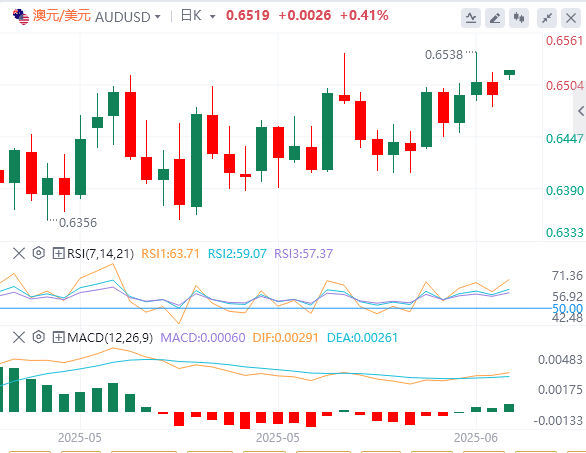Click the RSI(7,14,21) indicator label
This screenshot has width=586, height=453.
pyautogui.click(x=100, y=254)
